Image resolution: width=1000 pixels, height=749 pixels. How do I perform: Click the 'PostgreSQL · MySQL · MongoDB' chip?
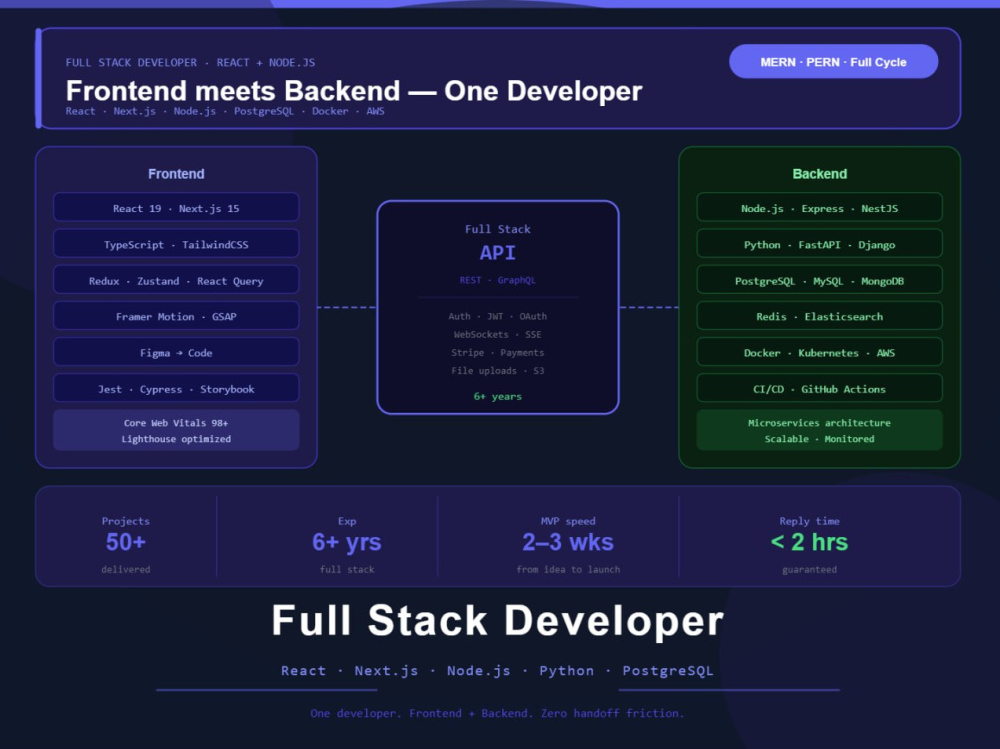[820, 281]
